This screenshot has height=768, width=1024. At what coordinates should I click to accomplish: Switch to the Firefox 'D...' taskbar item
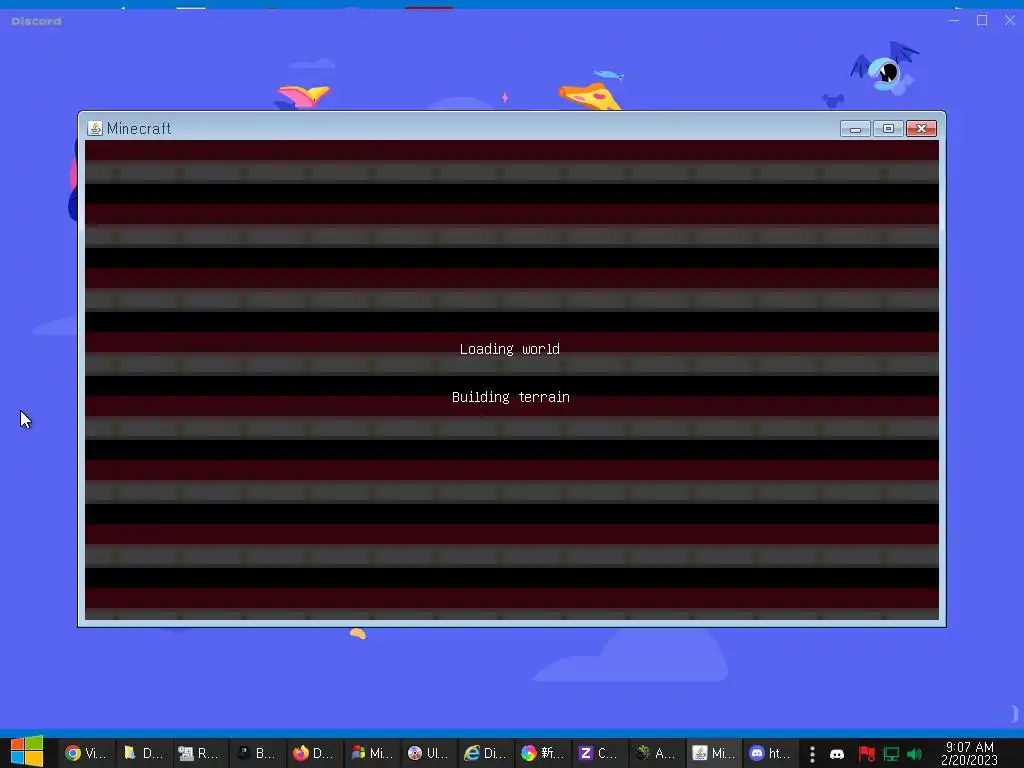coord(313,753)
